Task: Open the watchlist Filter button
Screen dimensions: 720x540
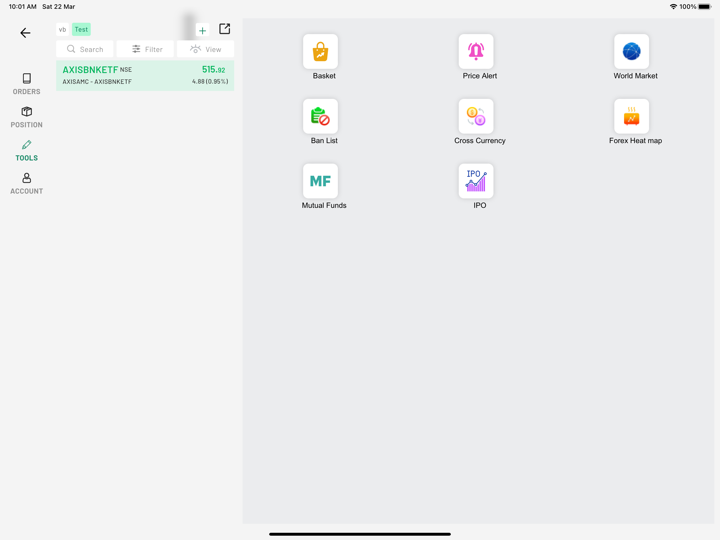Action: (145, 49)
